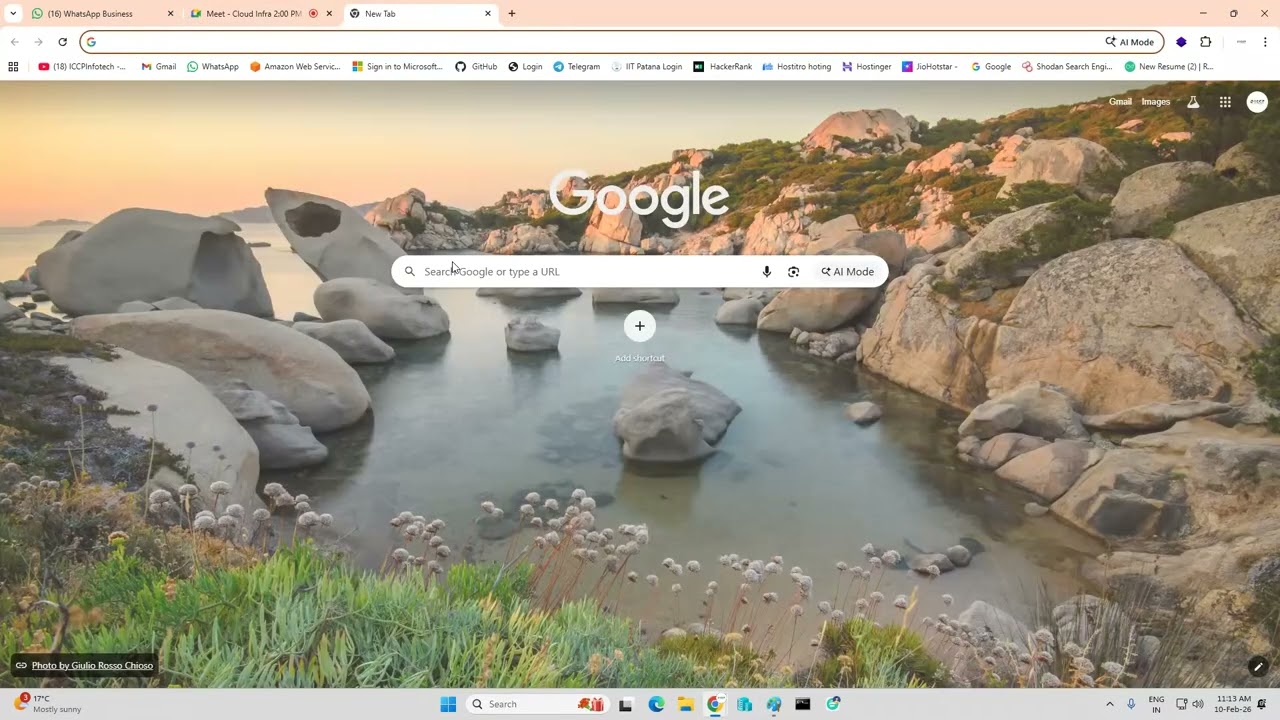Open the GitHub bookmark
This screenshot has width=1280, height=720.
[x=476, y=67]
